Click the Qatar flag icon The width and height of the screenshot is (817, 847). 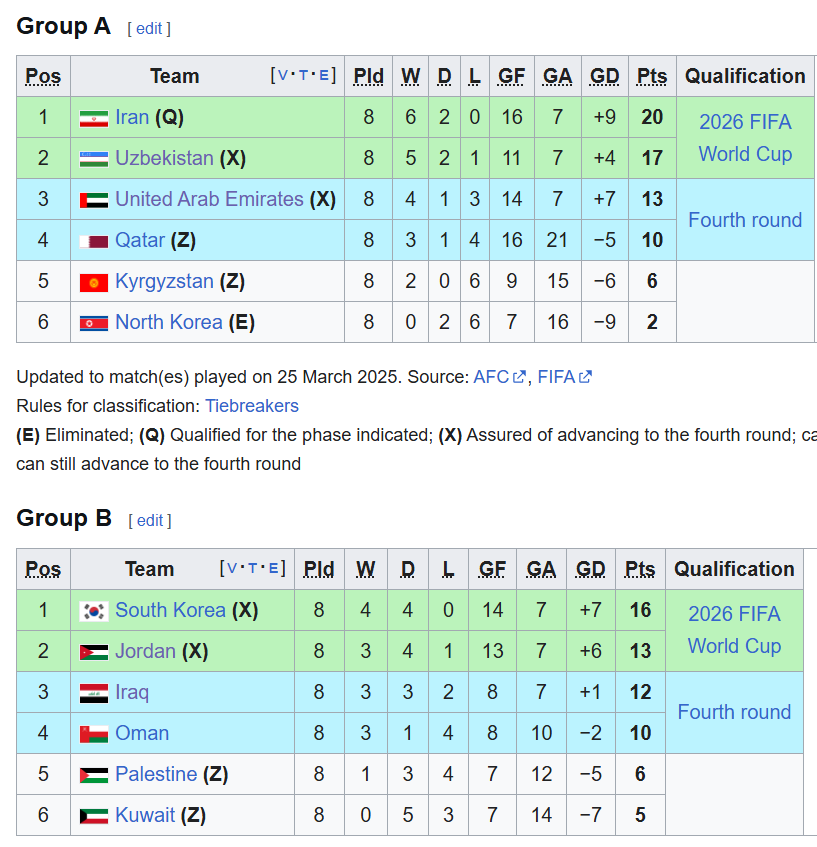[x=93, y=241]
